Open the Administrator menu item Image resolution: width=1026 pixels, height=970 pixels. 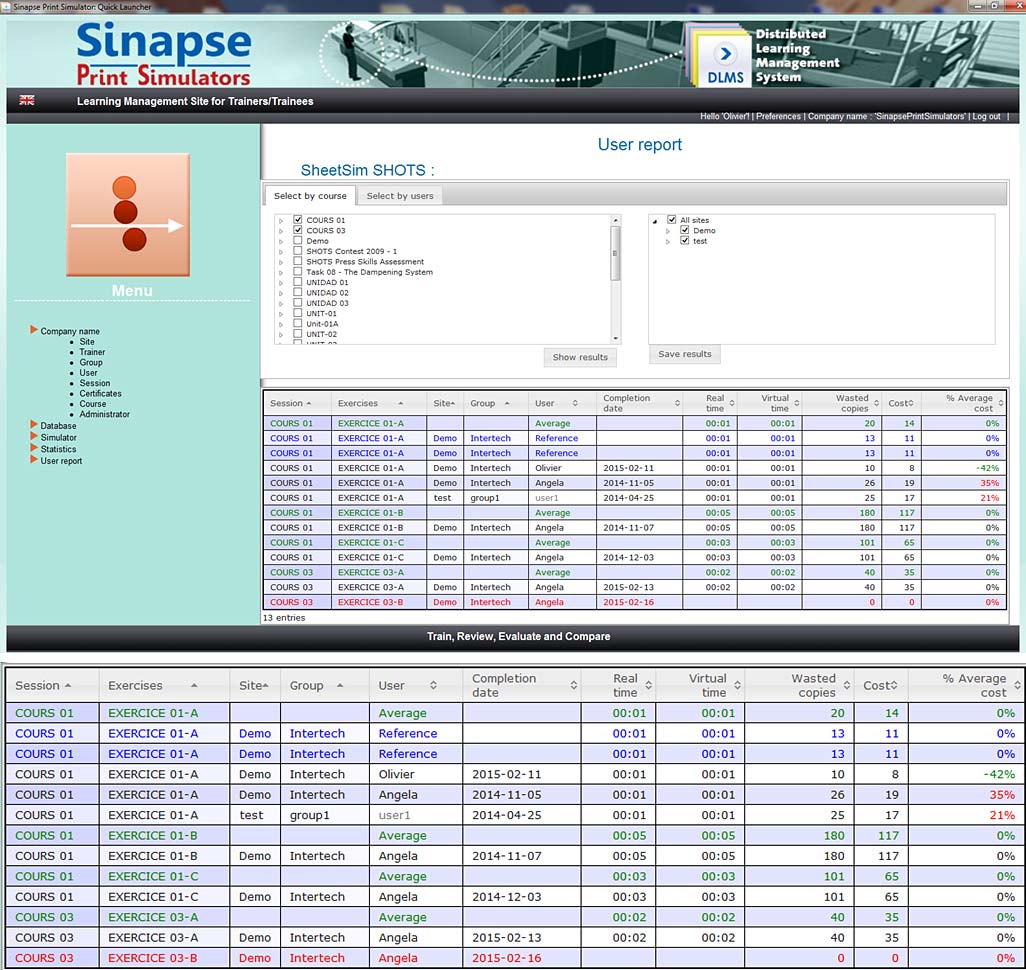coord(105,414)
